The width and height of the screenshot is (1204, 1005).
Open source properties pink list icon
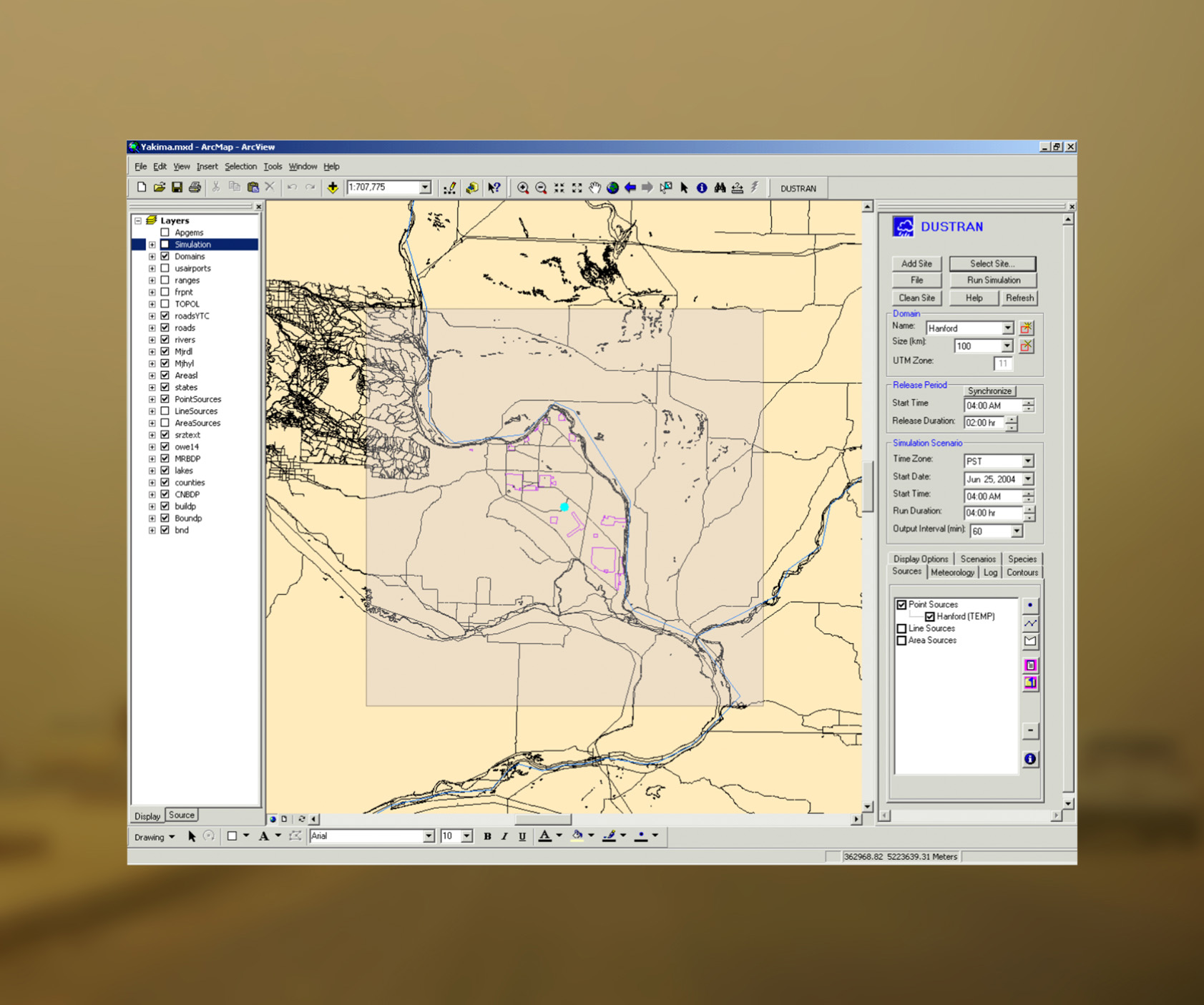pos(1030,665)
